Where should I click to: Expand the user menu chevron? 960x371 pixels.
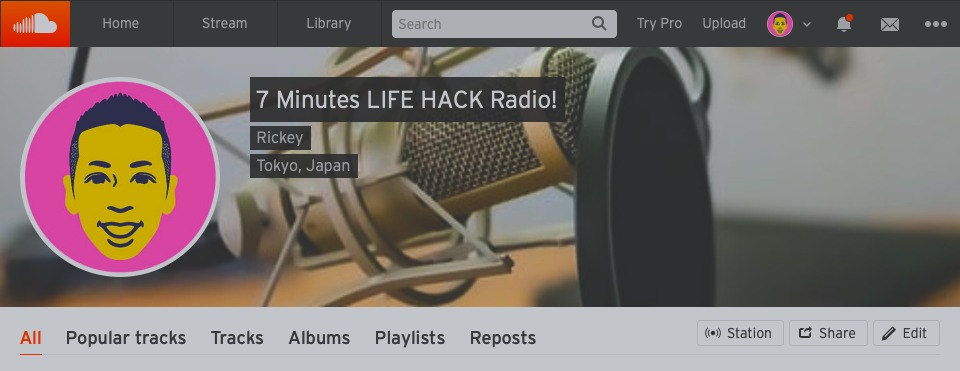[x=807, y=24]
